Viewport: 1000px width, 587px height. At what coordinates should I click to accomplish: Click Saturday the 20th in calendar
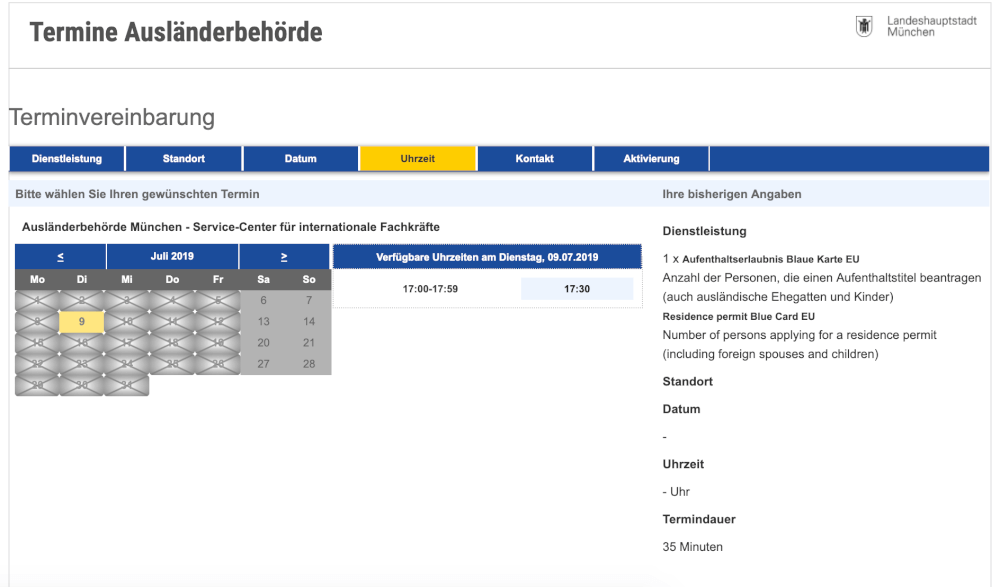pos(263,343)
